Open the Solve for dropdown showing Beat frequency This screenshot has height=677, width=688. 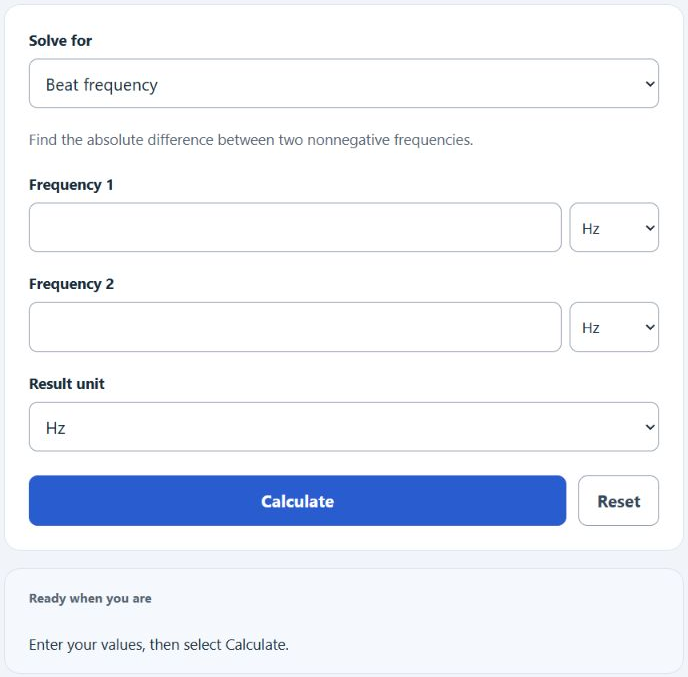tap(344, 83)
